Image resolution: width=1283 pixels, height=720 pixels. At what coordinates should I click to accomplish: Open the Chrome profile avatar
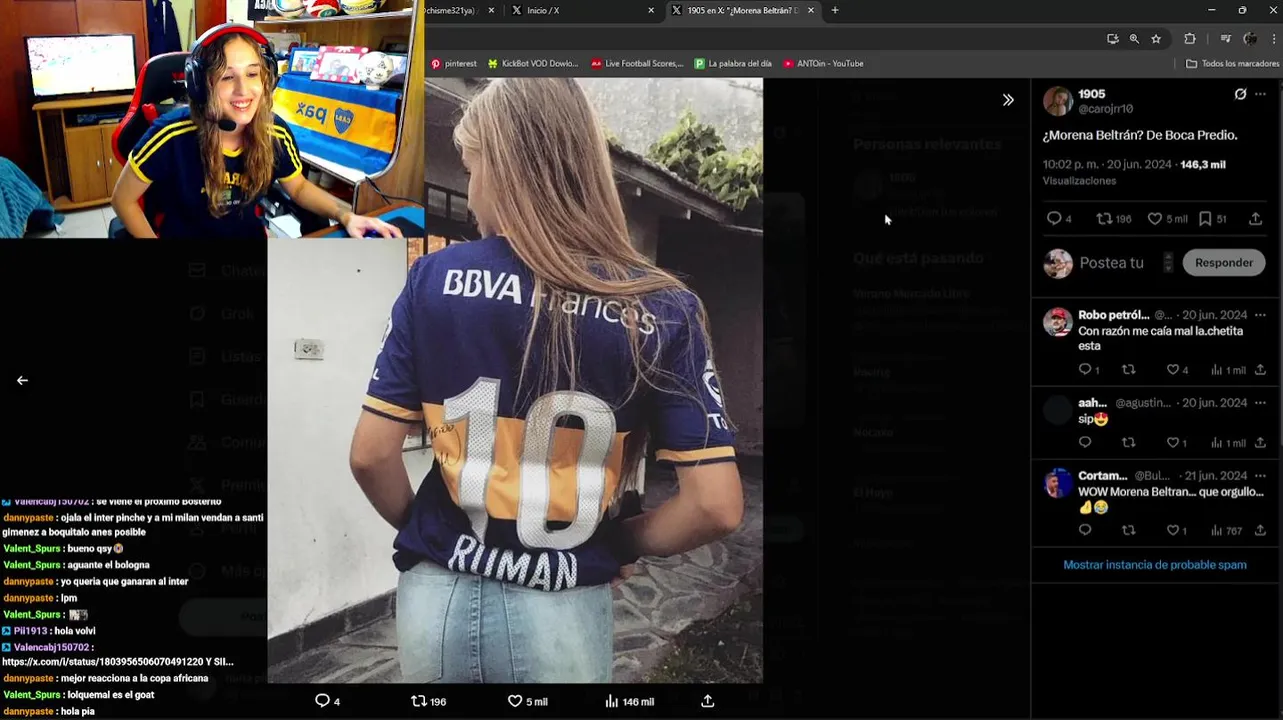tap(1250, 38)
